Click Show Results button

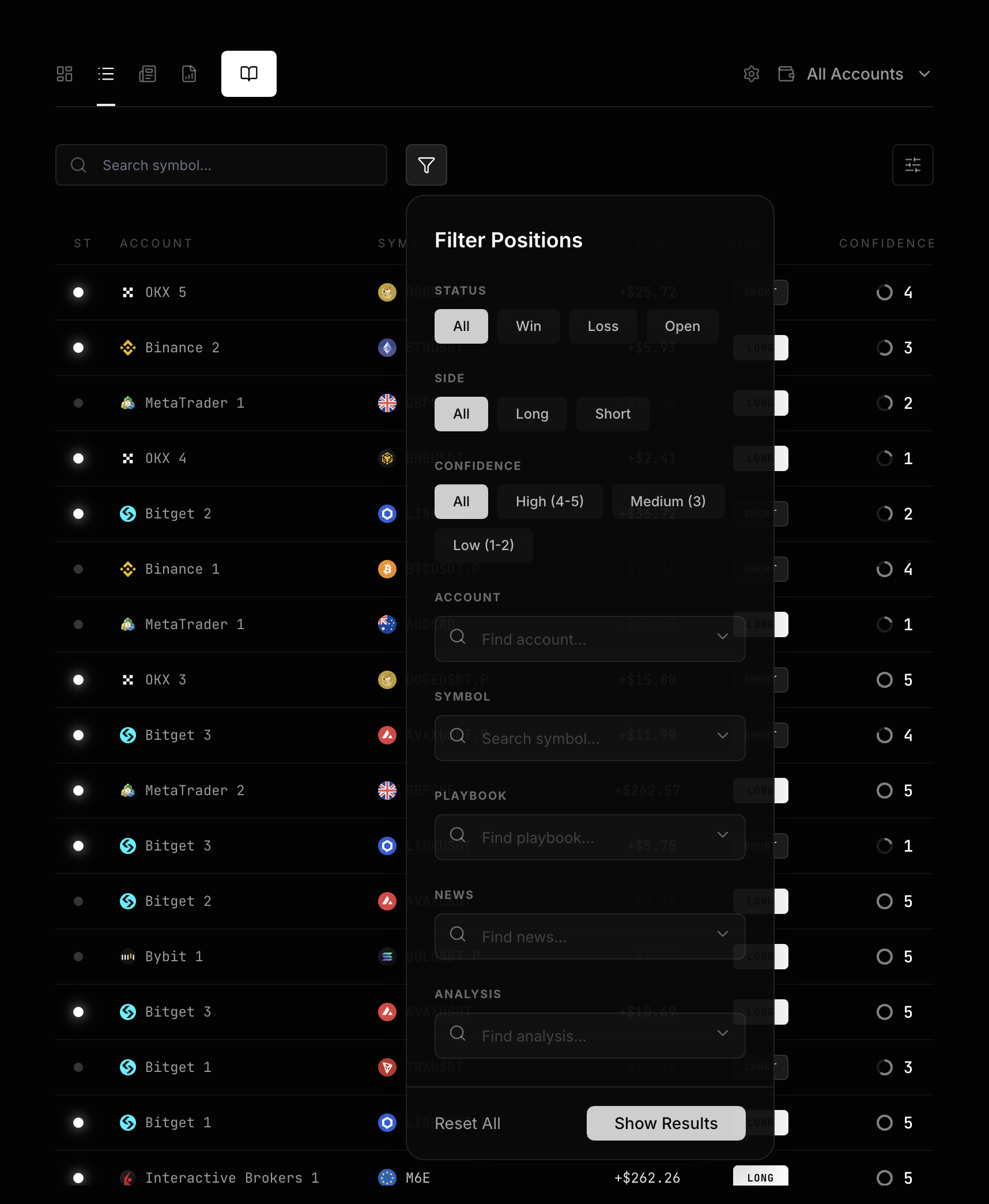(x=666, y=1123)
